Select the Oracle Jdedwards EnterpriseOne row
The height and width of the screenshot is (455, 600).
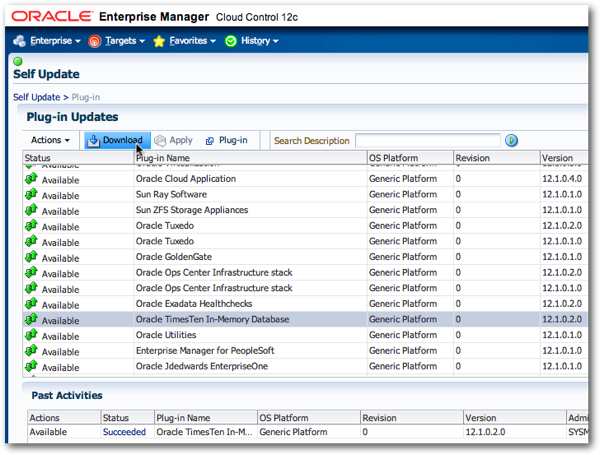tap(305, 366)
